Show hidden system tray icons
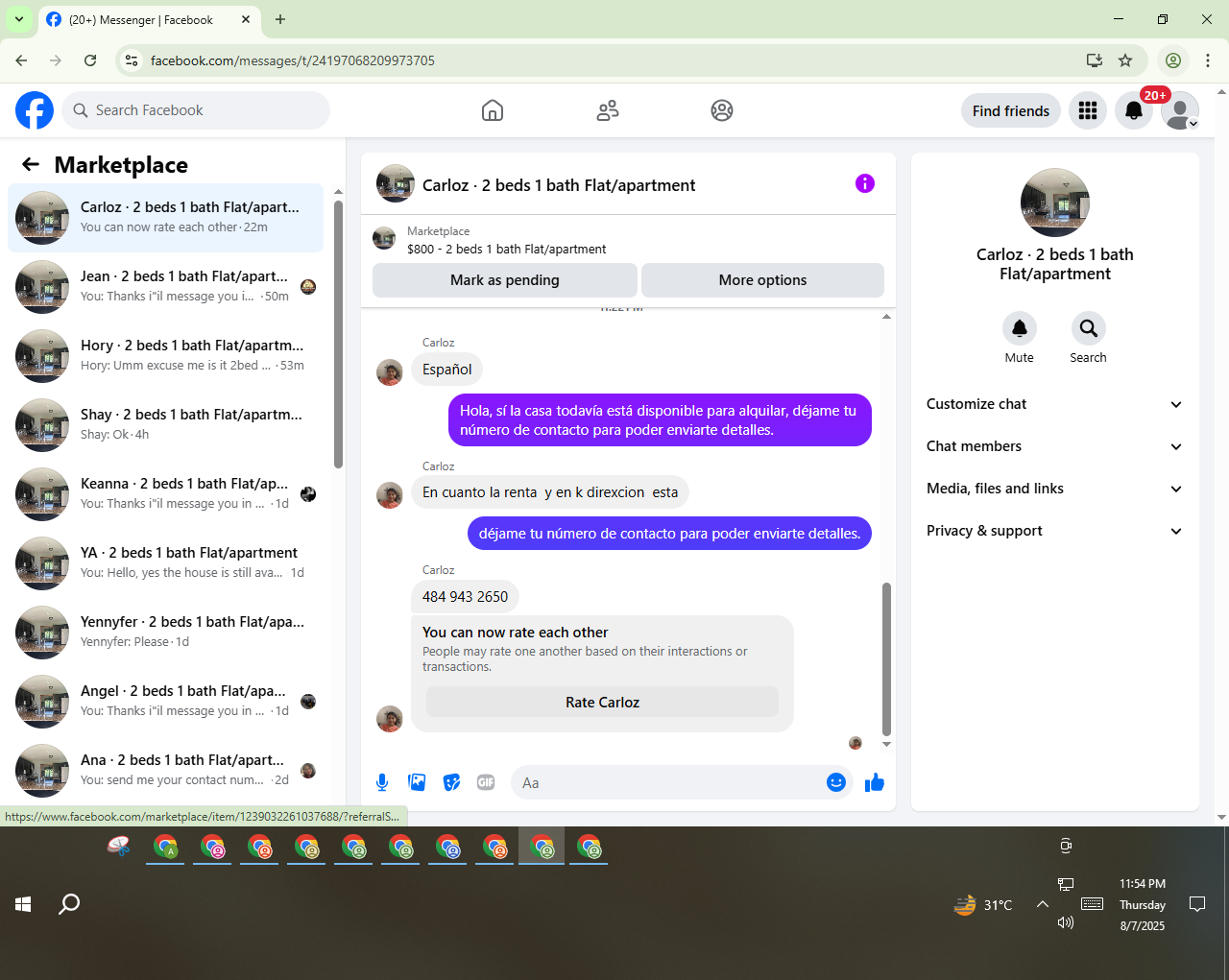Viewport: 1229px width, 980px height. pos(1042,904)
